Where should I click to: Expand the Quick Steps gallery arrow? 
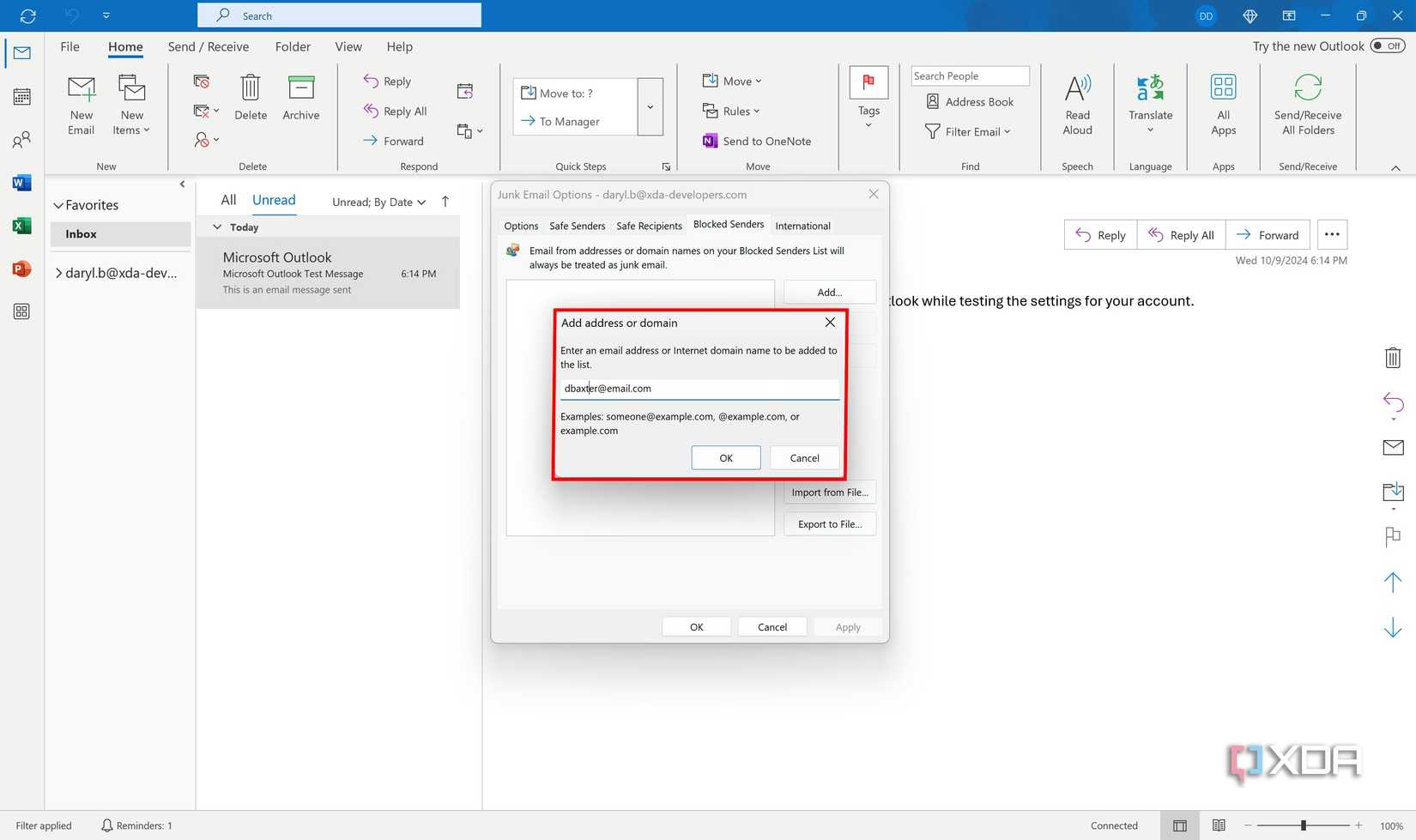666,166
